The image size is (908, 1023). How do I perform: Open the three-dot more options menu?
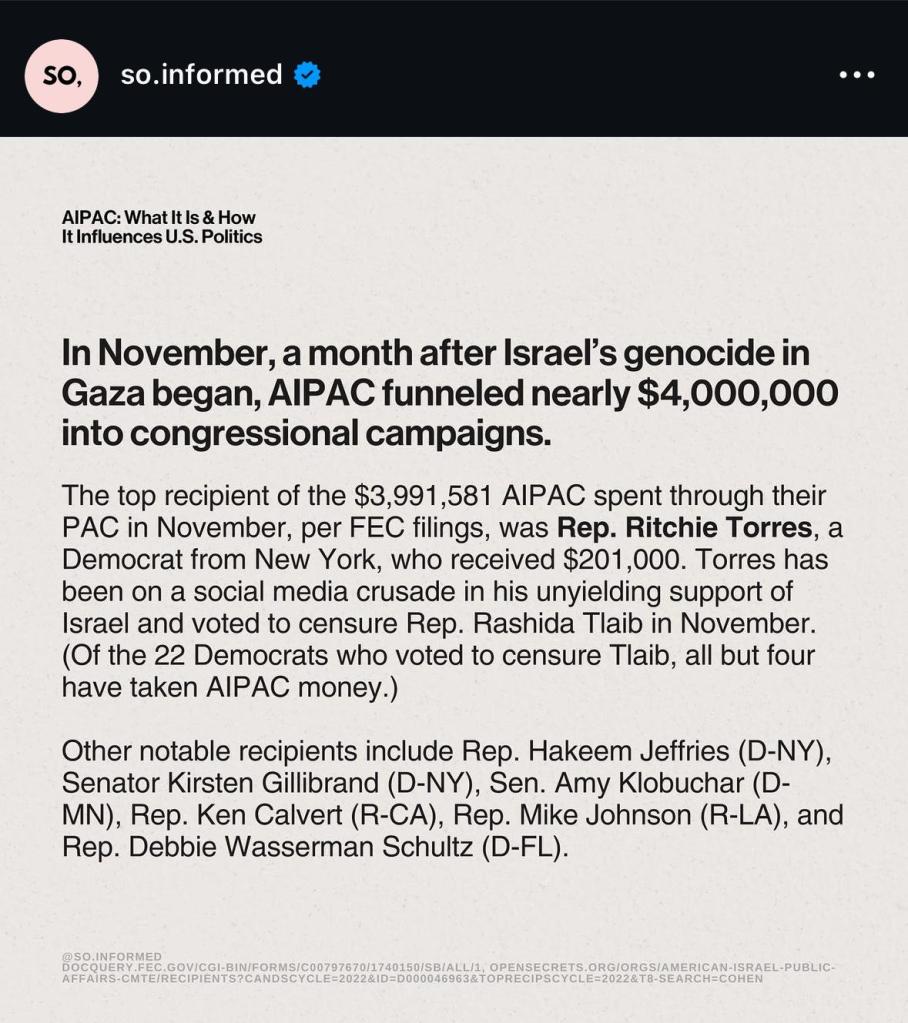[x=857, y=75]
